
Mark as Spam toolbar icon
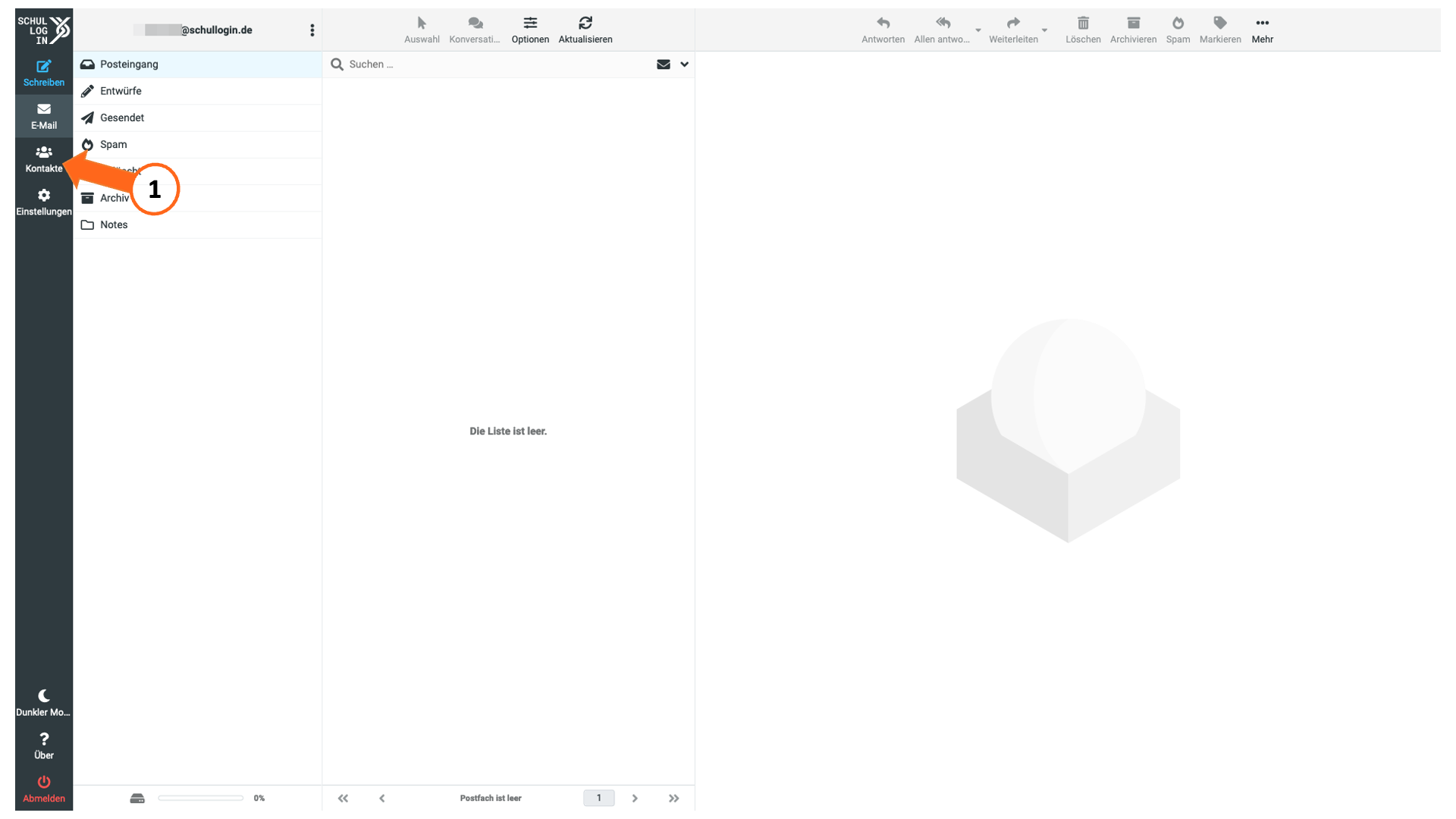tap(1178, 30)
